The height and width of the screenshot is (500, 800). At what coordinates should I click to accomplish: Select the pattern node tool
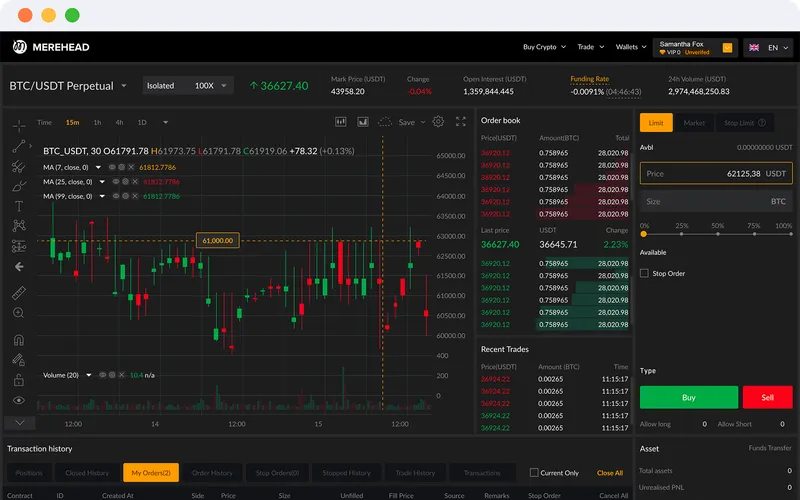(19, 226)
